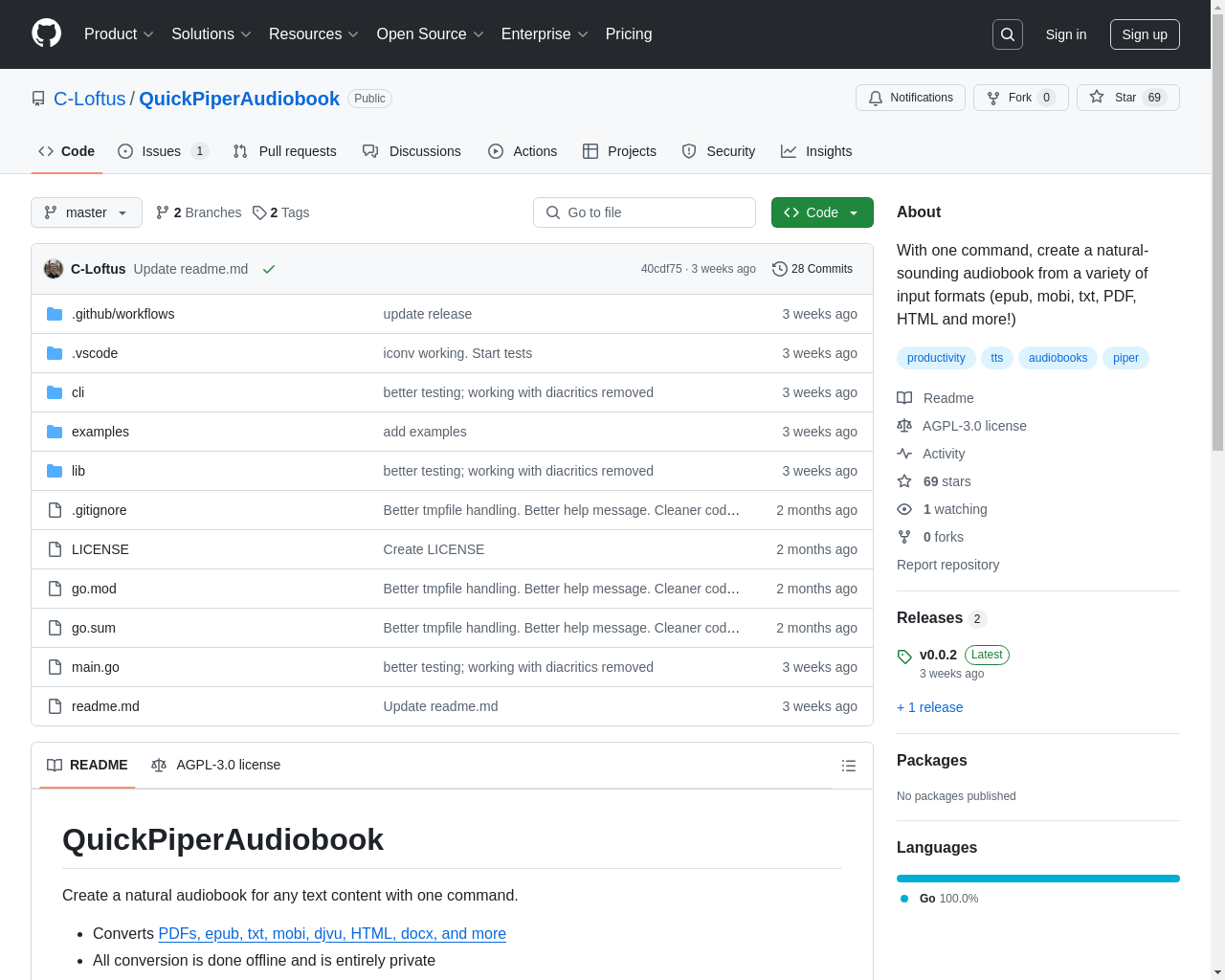Click the repository icon beside C-Loftus
The height and width of the screenshot is (980, 1225).
[38, 99]
